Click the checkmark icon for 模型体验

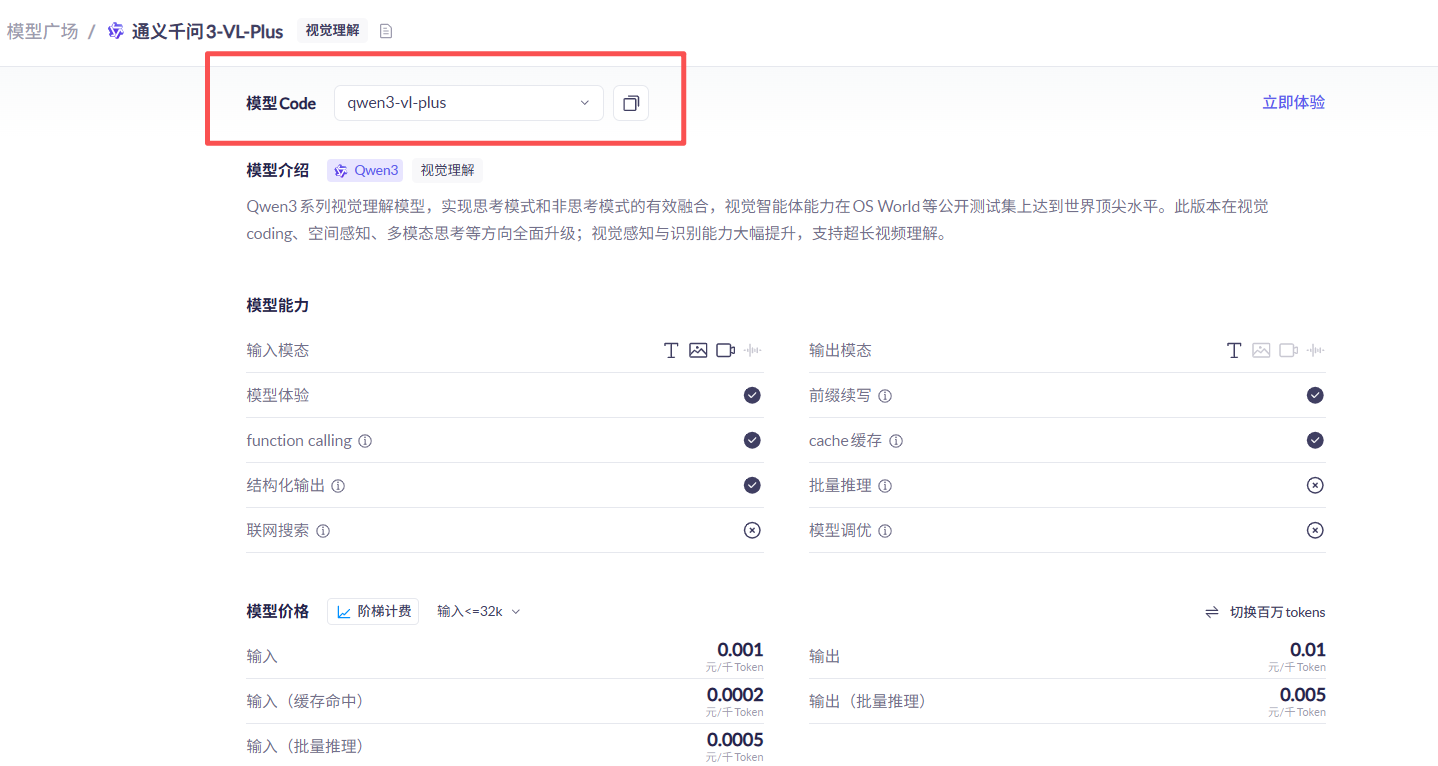point(752,395)
